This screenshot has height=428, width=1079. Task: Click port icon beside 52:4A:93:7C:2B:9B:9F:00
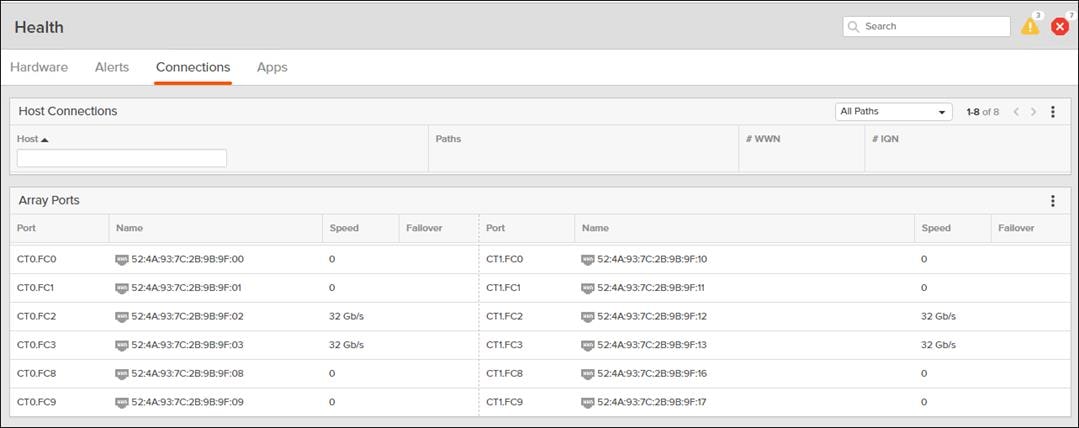tap(122, 259)
